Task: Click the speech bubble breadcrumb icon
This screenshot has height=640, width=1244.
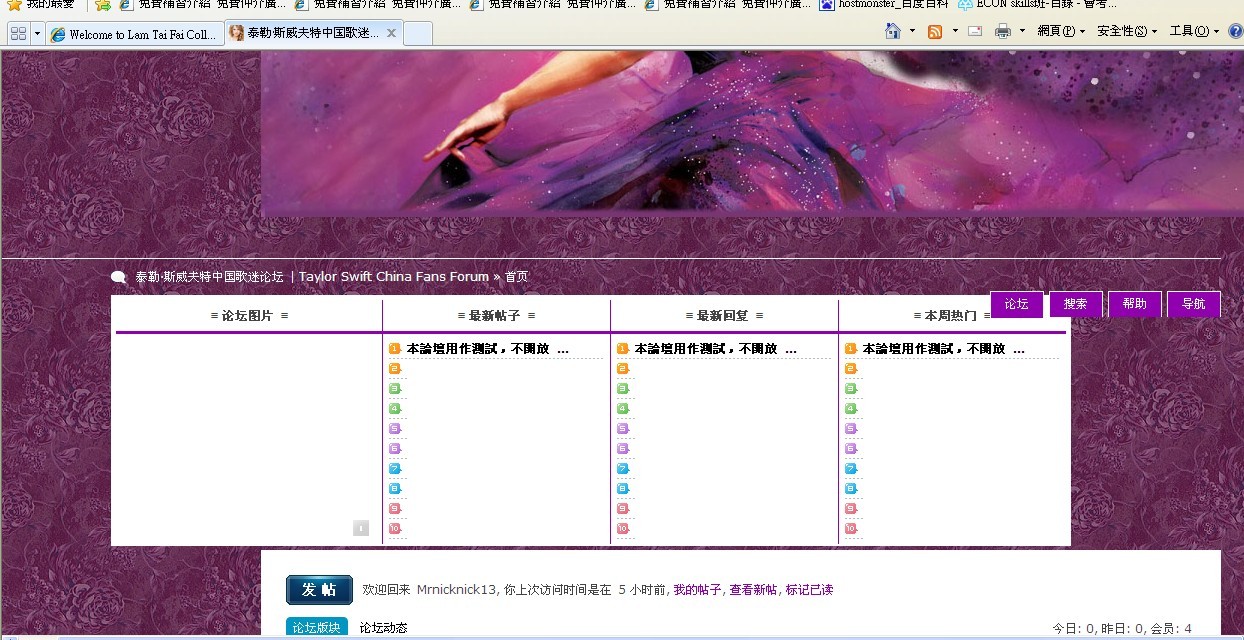Action: coord(119,277)
